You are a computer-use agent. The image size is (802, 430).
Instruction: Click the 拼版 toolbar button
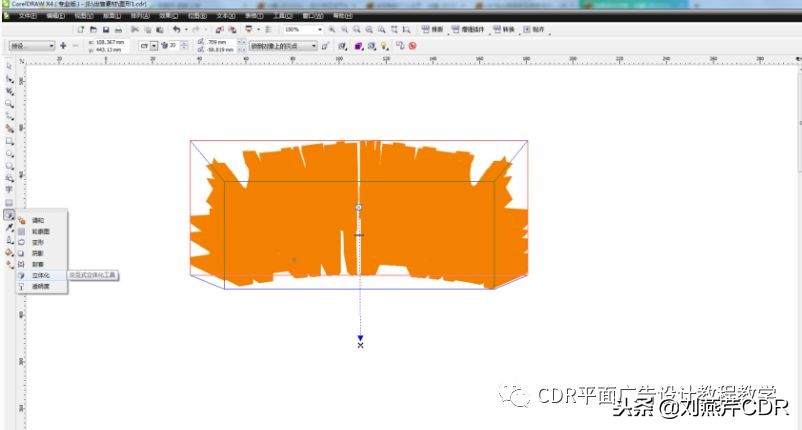[432, 30]
